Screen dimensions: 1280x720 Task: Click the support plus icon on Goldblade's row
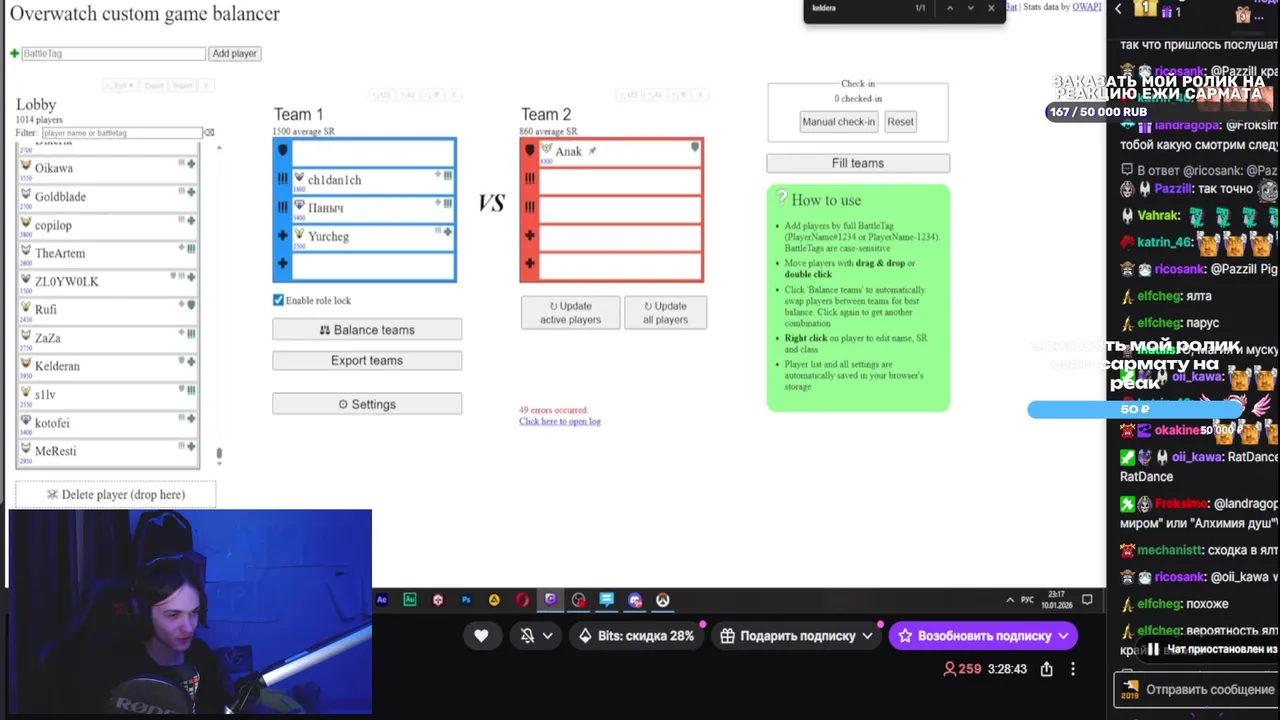[191, 192]
